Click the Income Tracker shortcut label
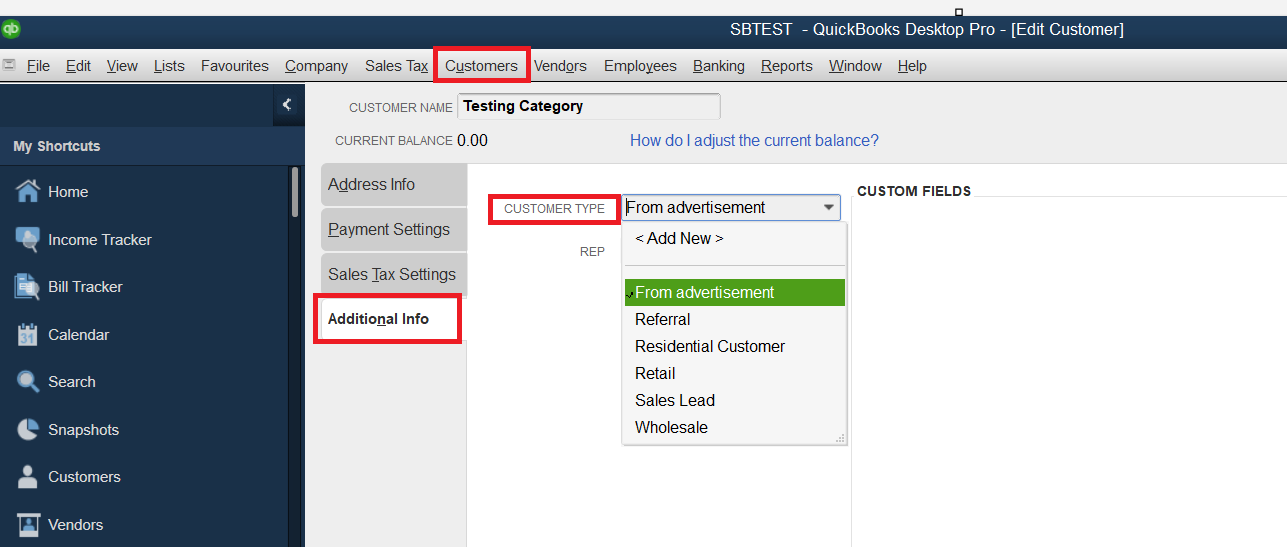Viewport: 1287px width, 547px height. click(100, 240)
